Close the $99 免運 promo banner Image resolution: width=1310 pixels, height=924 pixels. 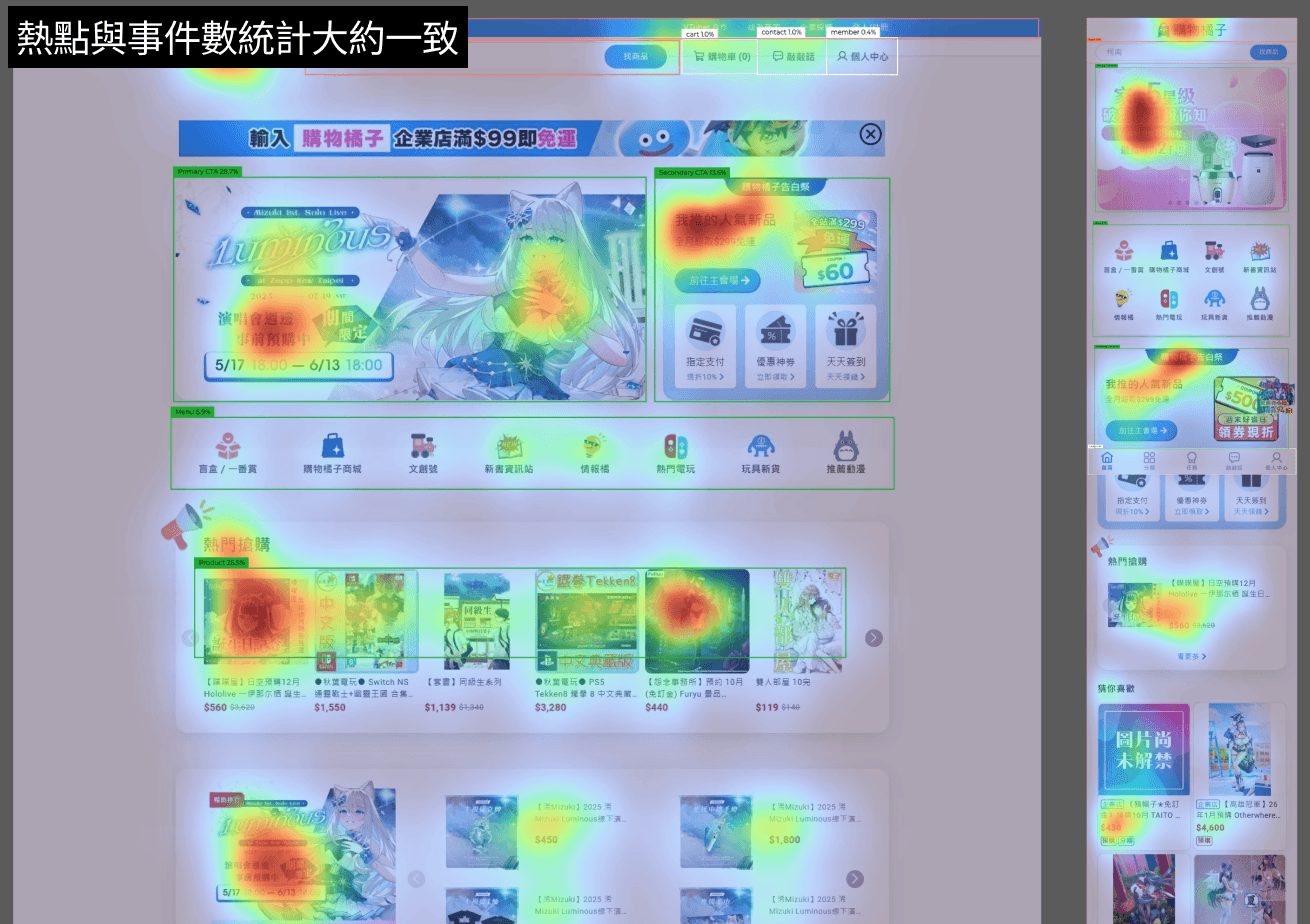871,134
